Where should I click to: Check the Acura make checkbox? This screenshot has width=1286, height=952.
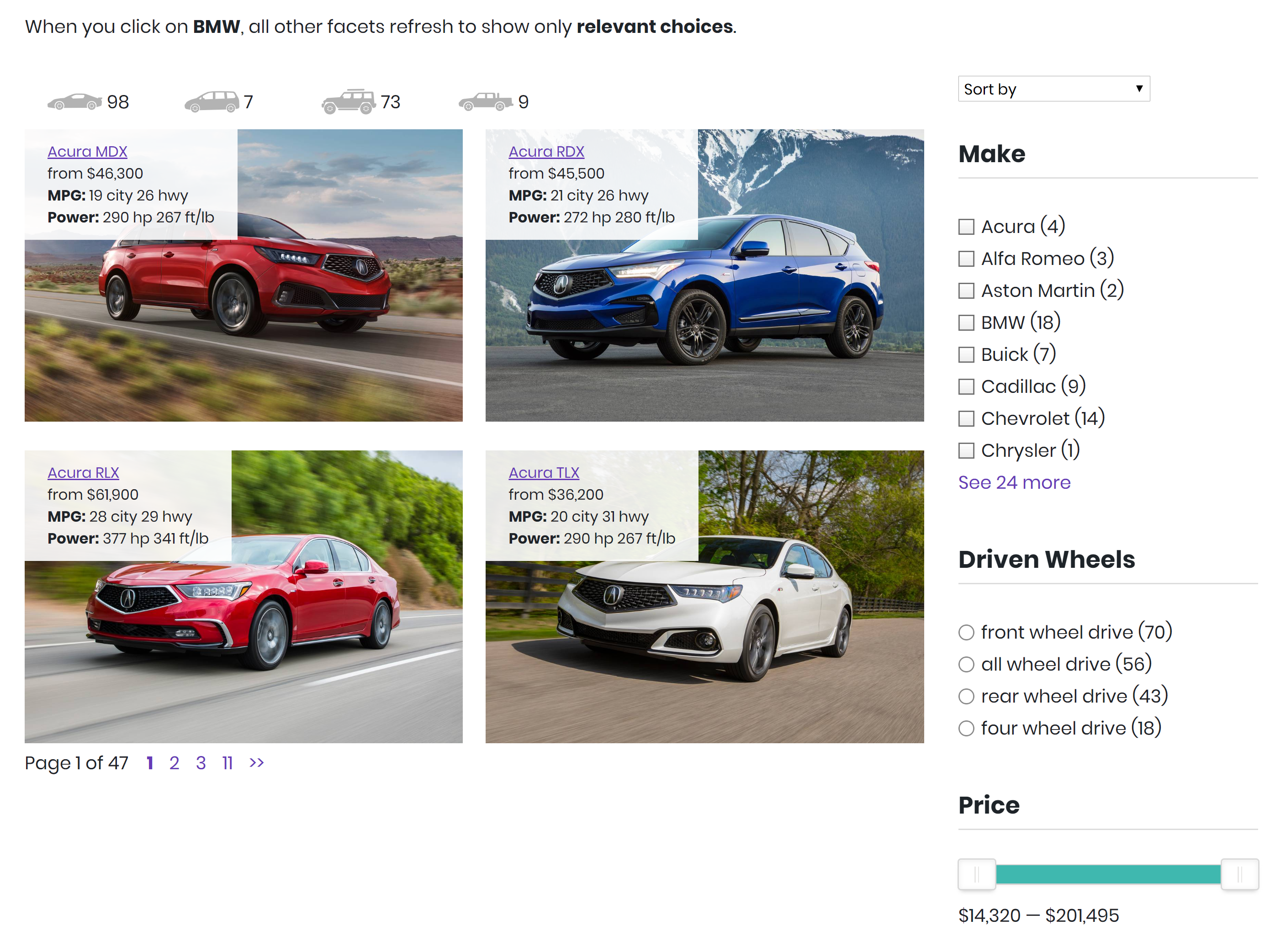tap(966, 227)
